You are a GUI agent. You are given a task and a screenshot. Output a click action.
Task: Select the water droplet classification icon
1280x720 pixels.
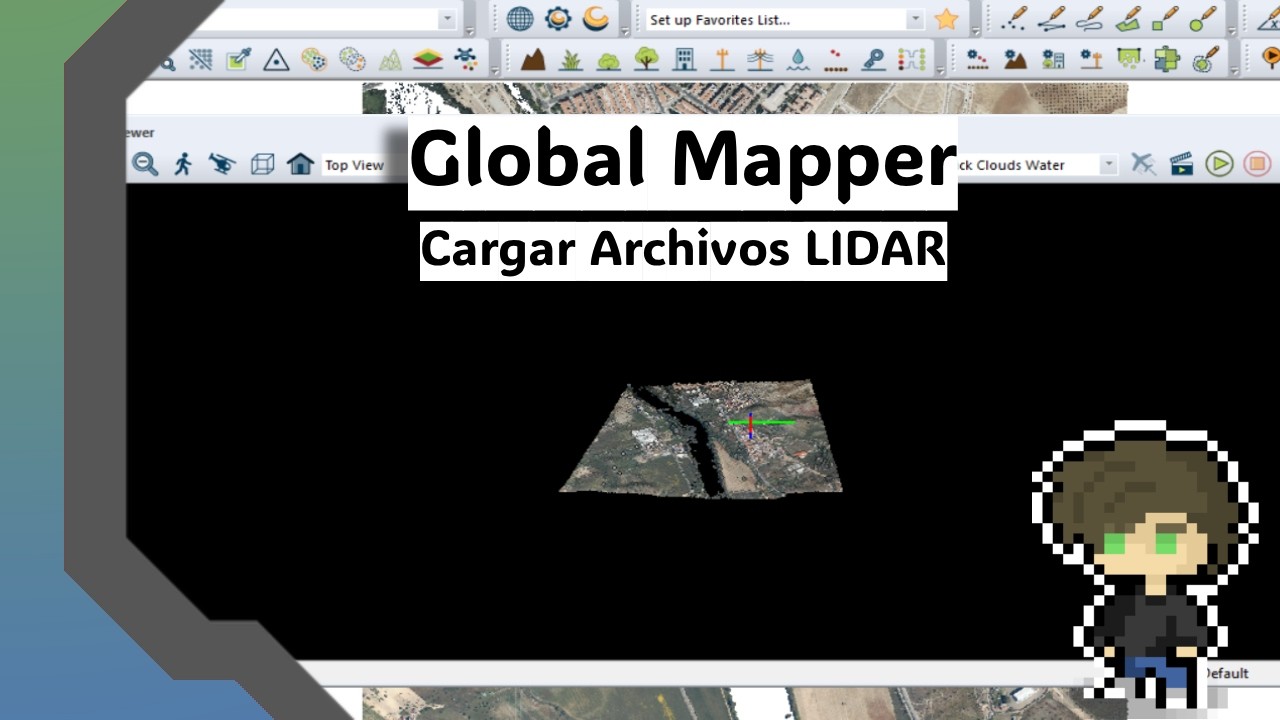pyautogui.click(x=798, y=60)
